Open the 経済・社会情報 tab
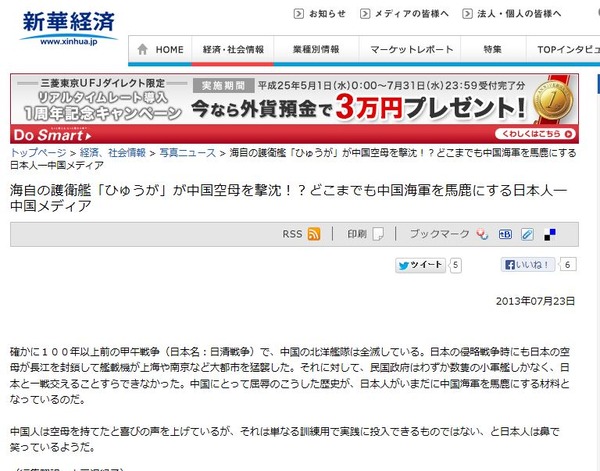This screenshot has width=600, height=471. (233, 49)
